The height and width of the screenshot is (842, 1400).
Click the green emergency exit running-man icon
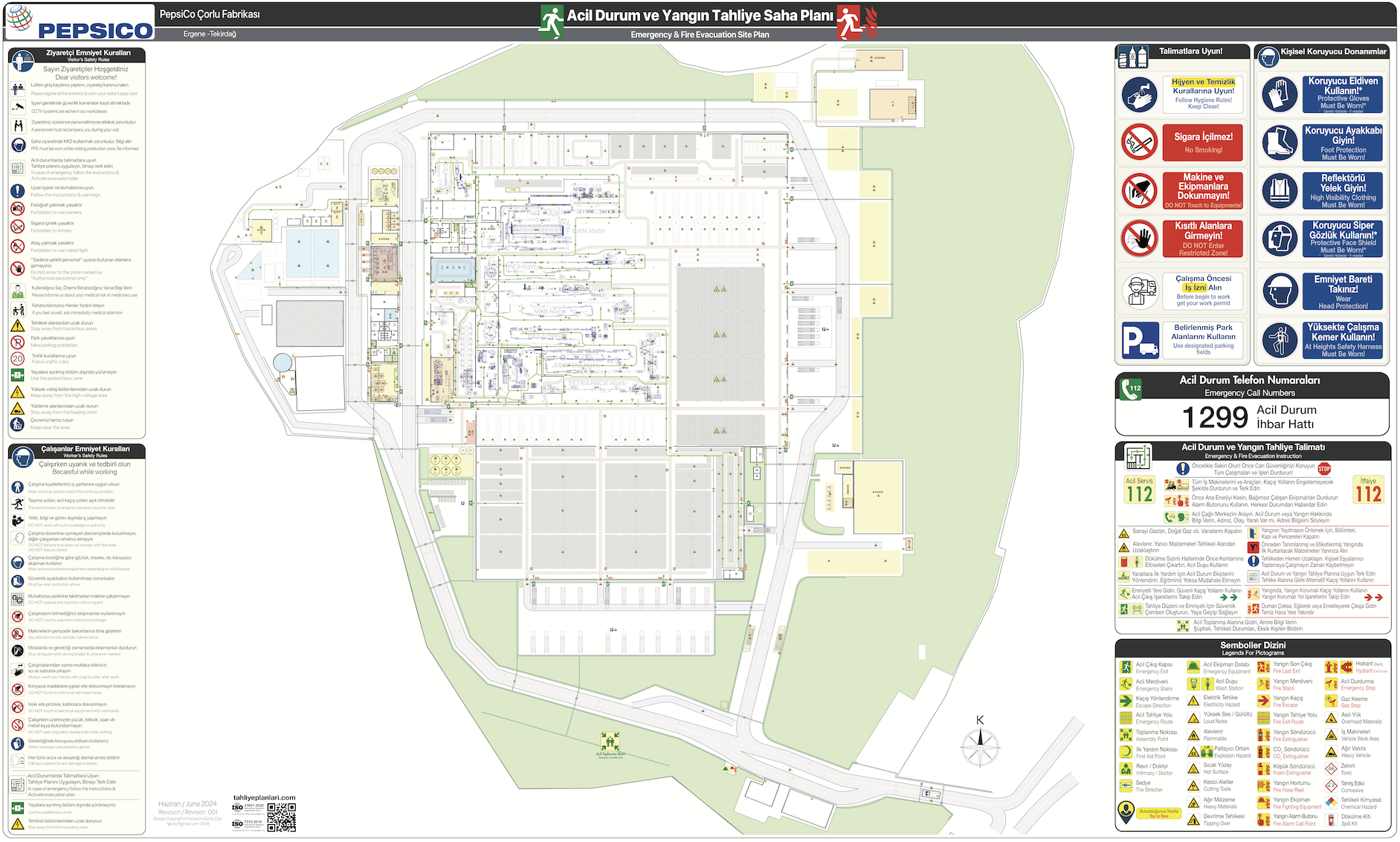pyautogui.click(x=550, y=22)
